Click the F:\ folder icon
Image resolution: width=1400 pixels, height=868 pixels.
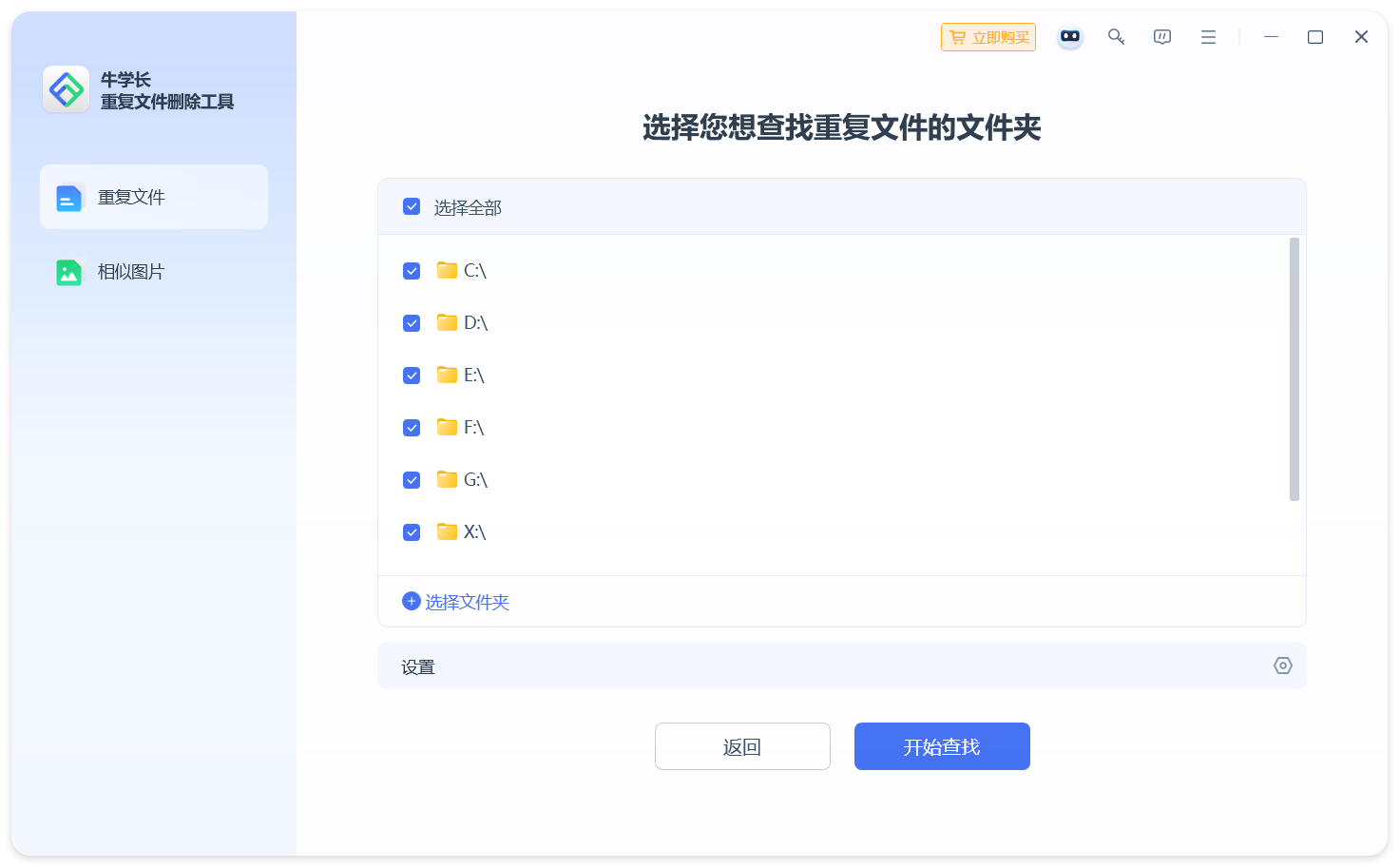[447, 427]
